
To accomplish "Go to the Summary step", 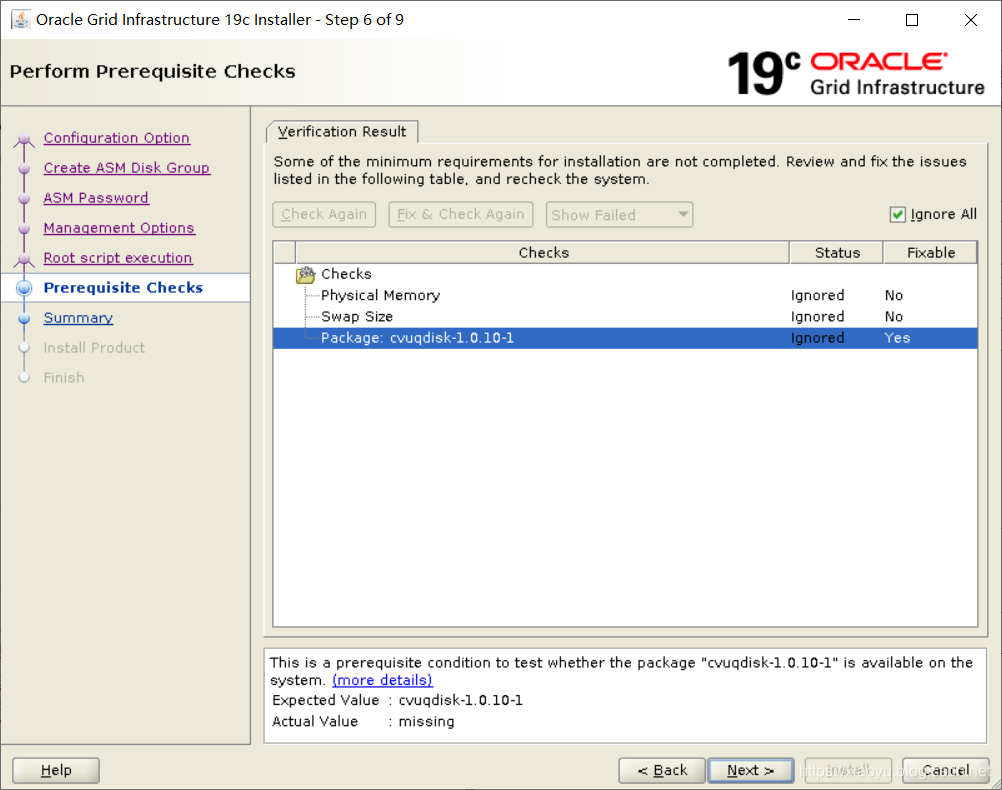I will click(78, 318).
